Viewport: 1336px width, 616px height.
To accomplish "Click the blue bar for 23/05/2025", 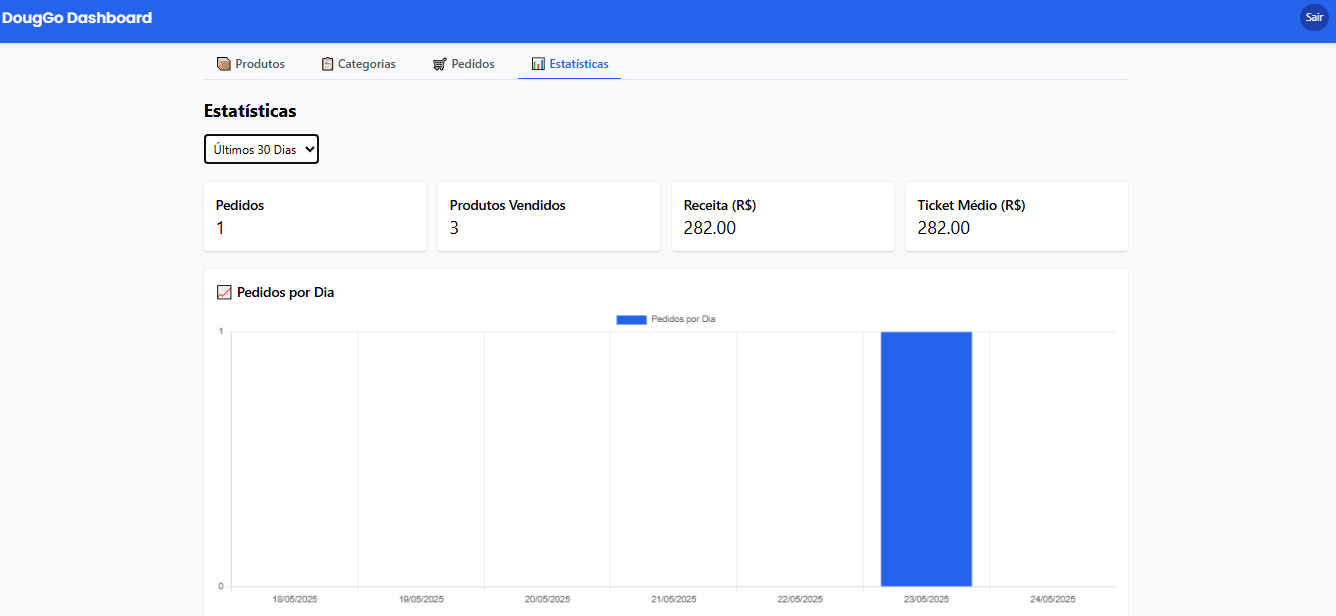I will (x=926, y=458).
